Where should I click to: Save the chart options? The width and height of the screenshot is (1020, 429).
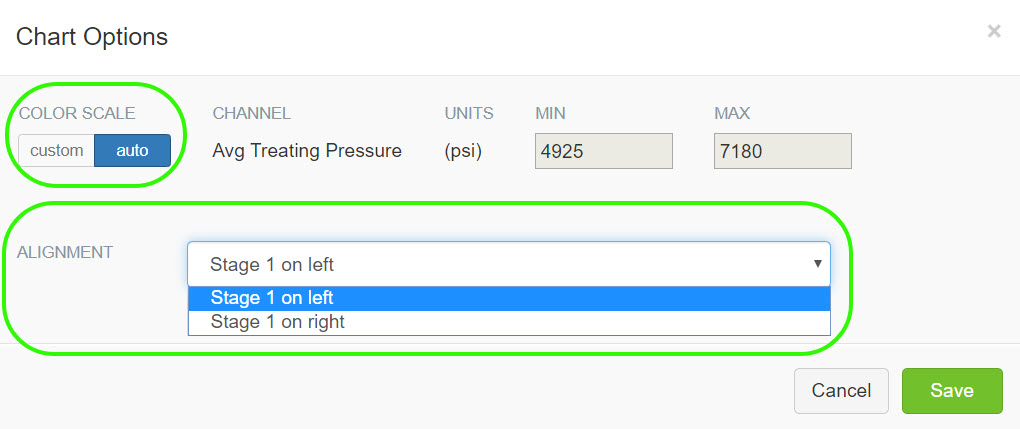tap(951, 390)
